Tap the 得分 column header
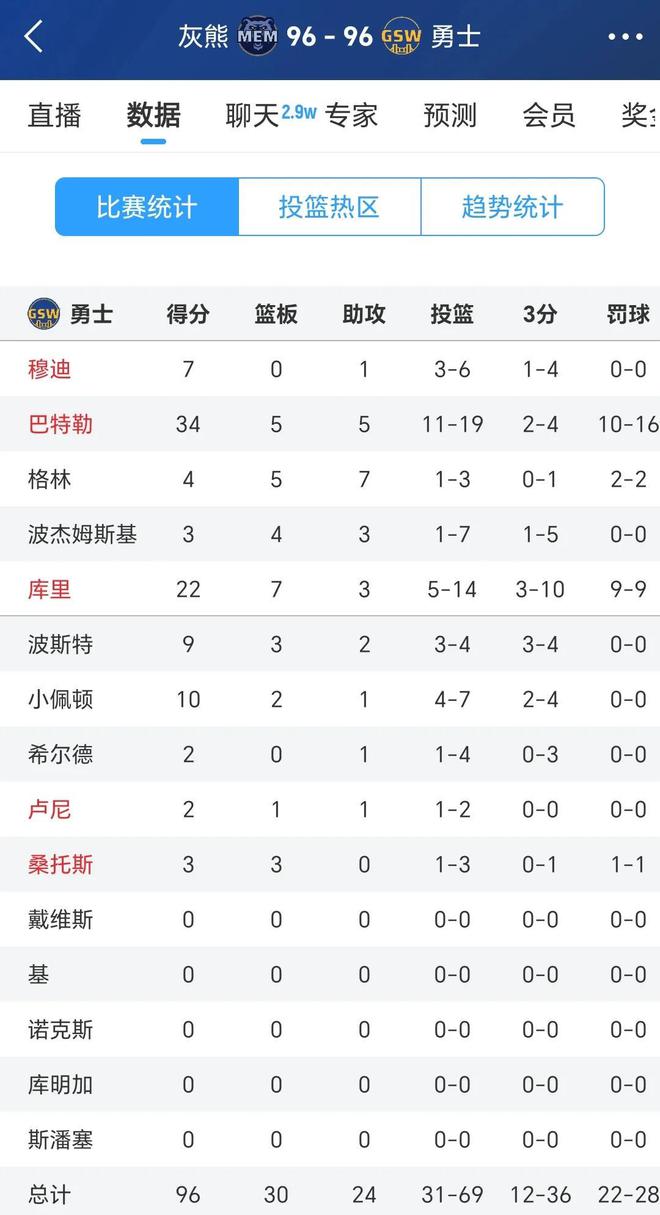 point(188,314)
